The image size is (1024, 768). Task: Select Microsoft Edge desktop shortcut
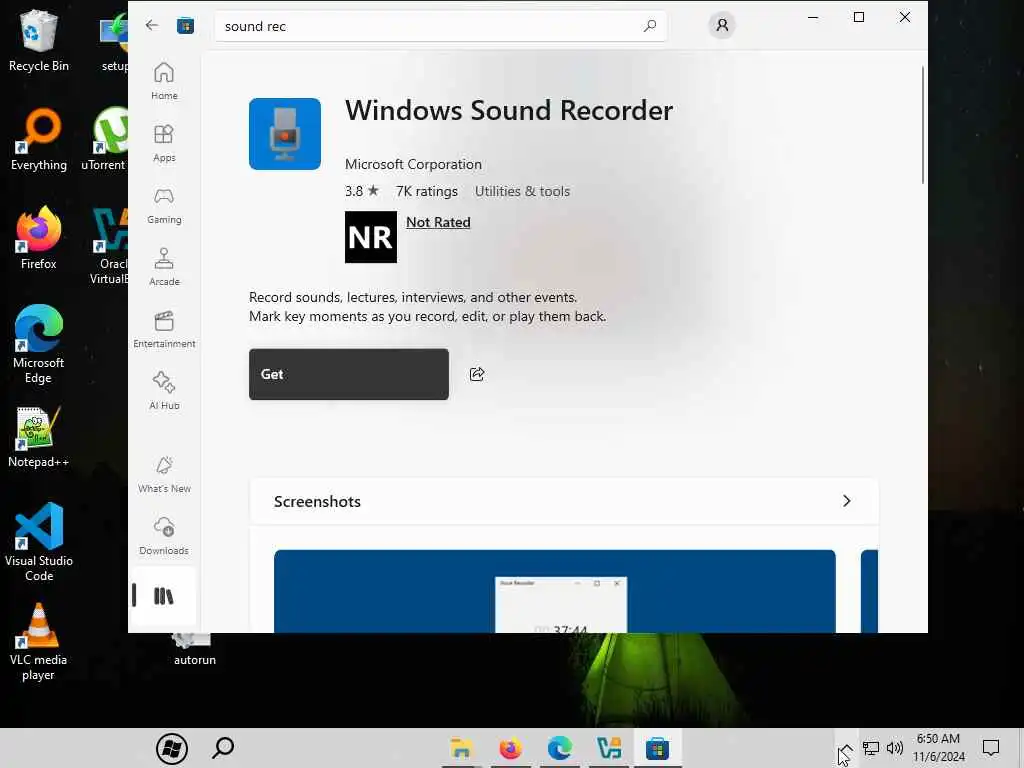[x=39, y=344]
